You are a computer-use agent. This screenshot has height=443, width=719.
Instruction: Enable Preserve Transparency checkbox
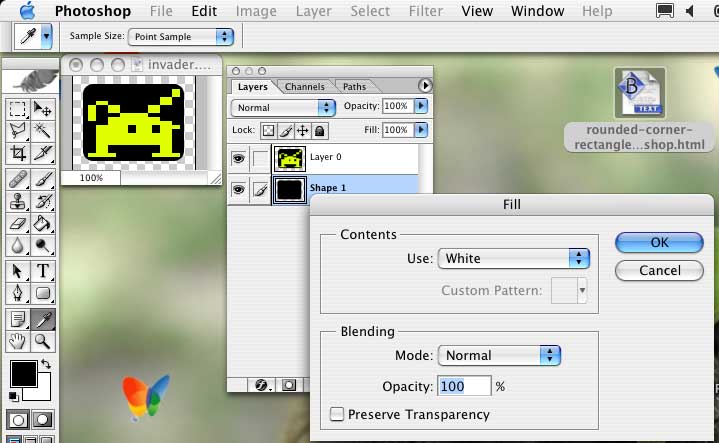[x=337, y=414]
